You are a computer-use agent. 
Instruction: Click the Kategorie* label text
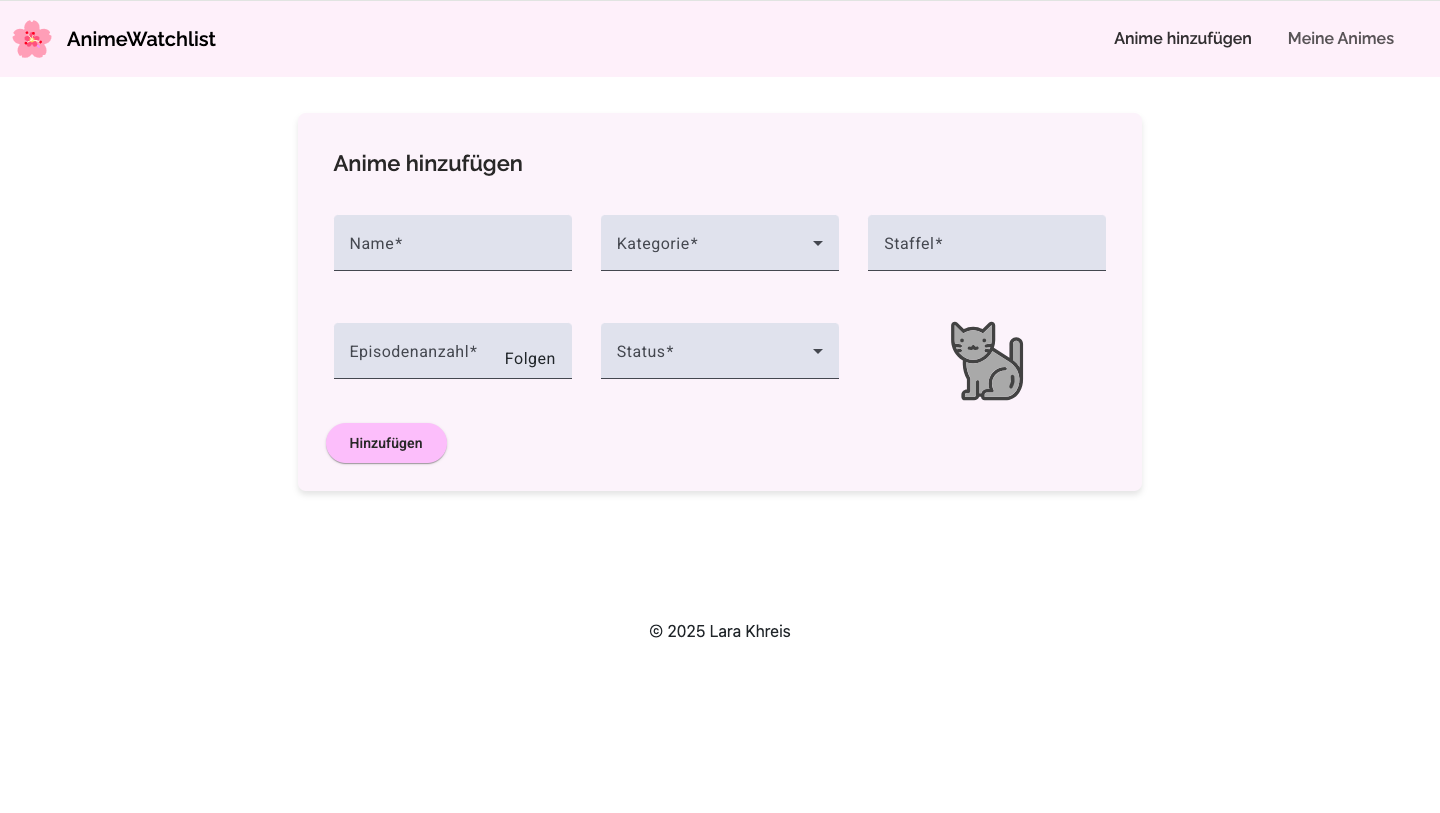click(657, 243)
